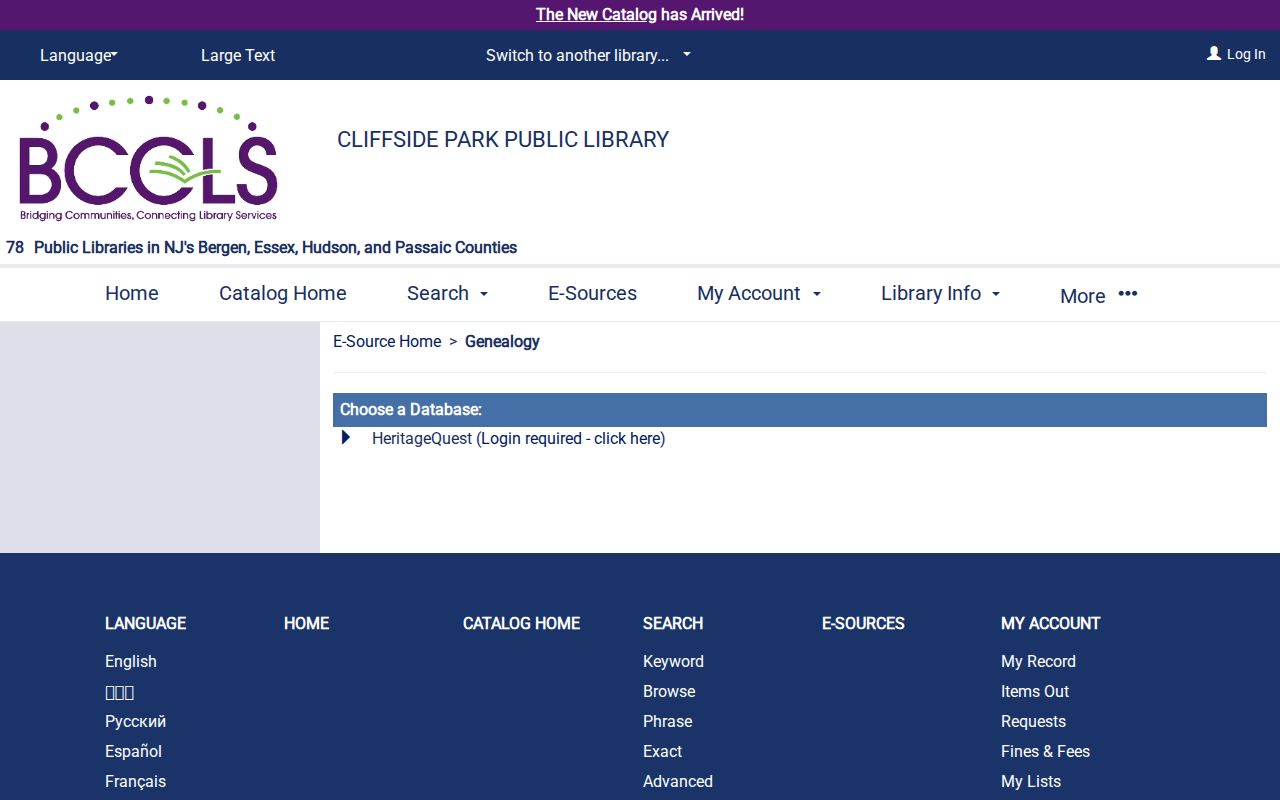Click the footer SEARCH heading

click(x=673, y=623)
